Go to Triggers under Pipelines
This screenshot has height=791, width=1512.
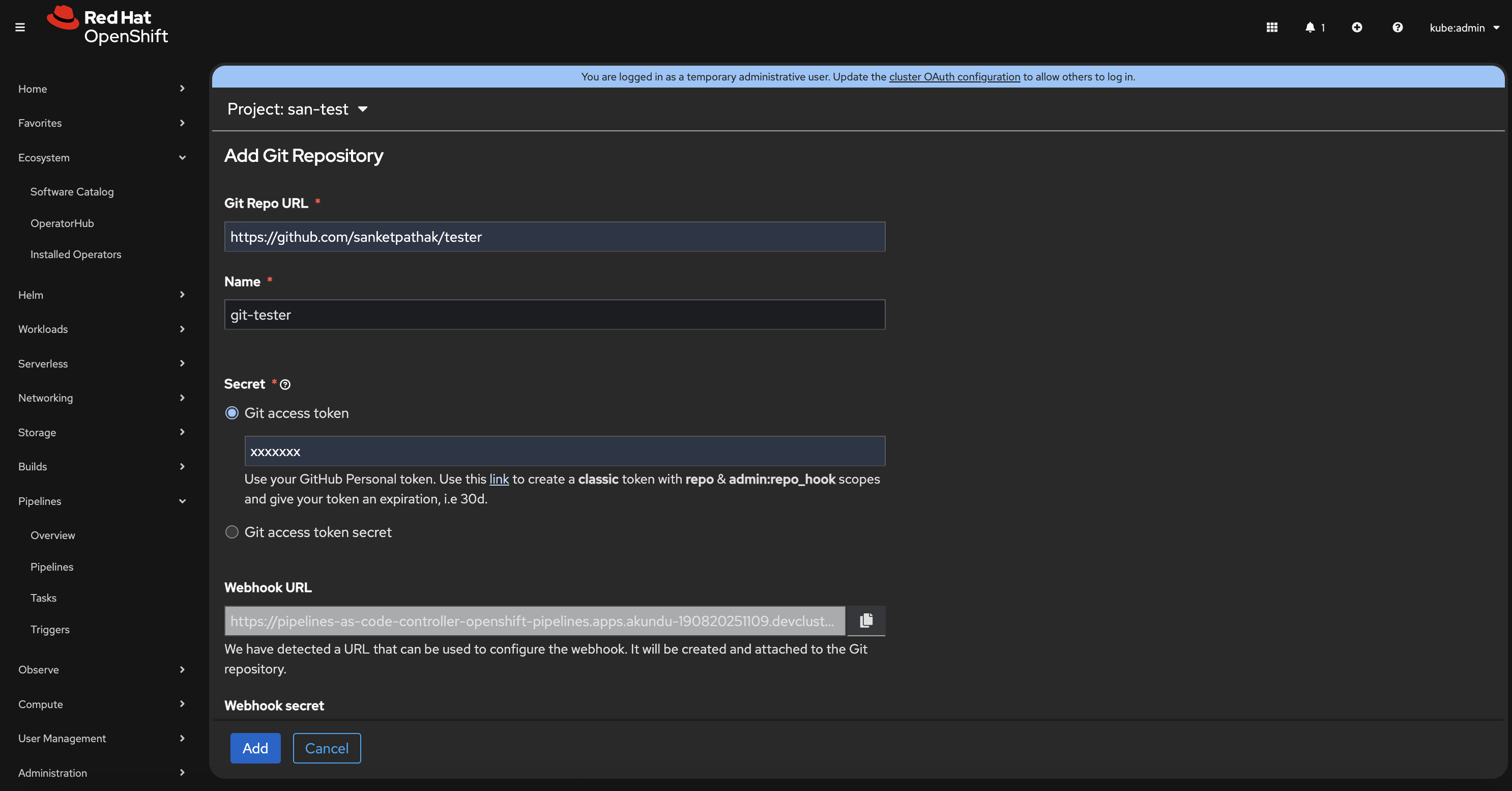pyautogui.click(x=50, y=630)
